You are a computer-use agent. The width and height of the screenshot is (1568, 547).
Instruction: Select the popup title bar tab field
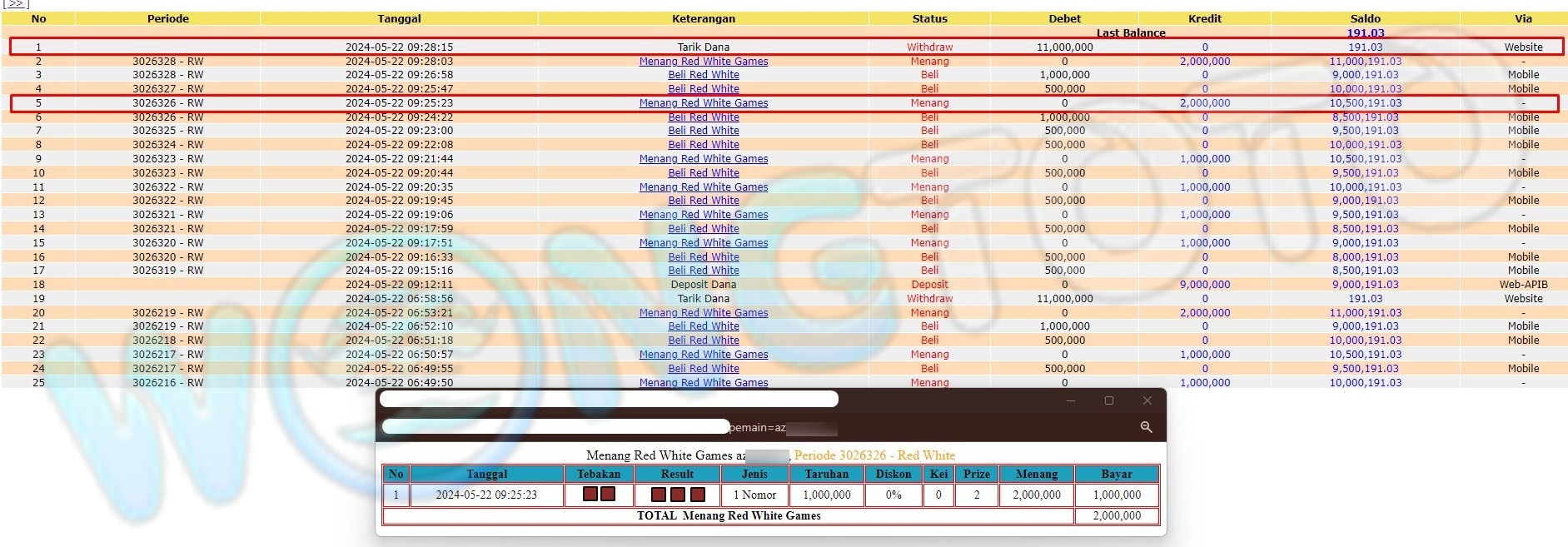(x=609, y=400)
